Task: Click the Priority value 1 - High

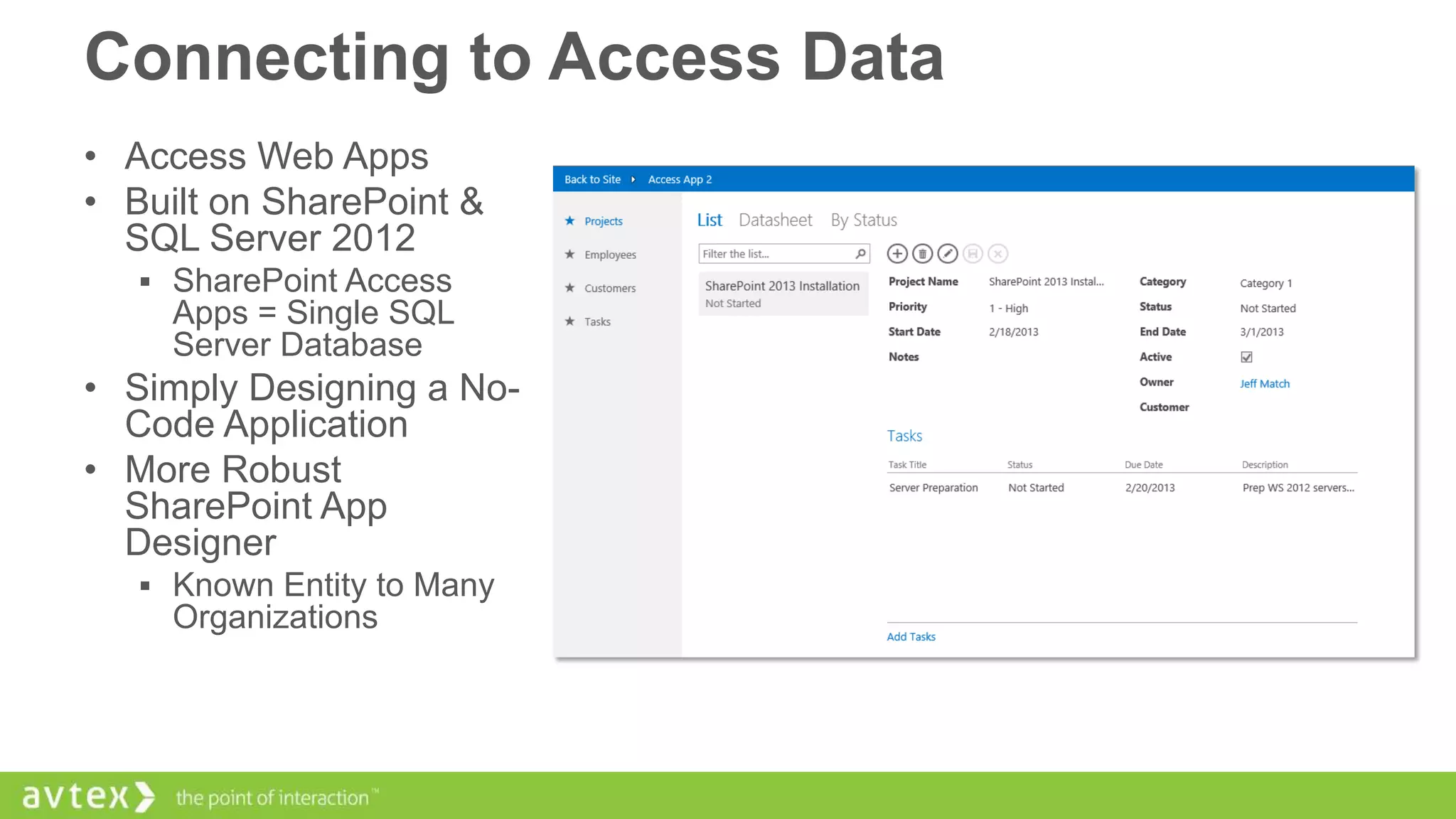Action: (1008, 308)
